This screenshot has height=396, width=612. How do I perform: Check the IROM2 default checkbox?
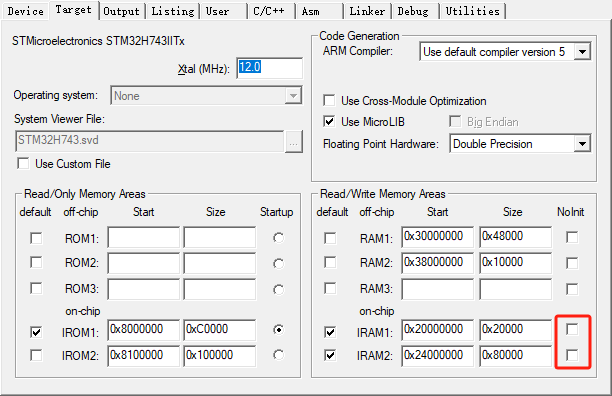tap(36, 355)
